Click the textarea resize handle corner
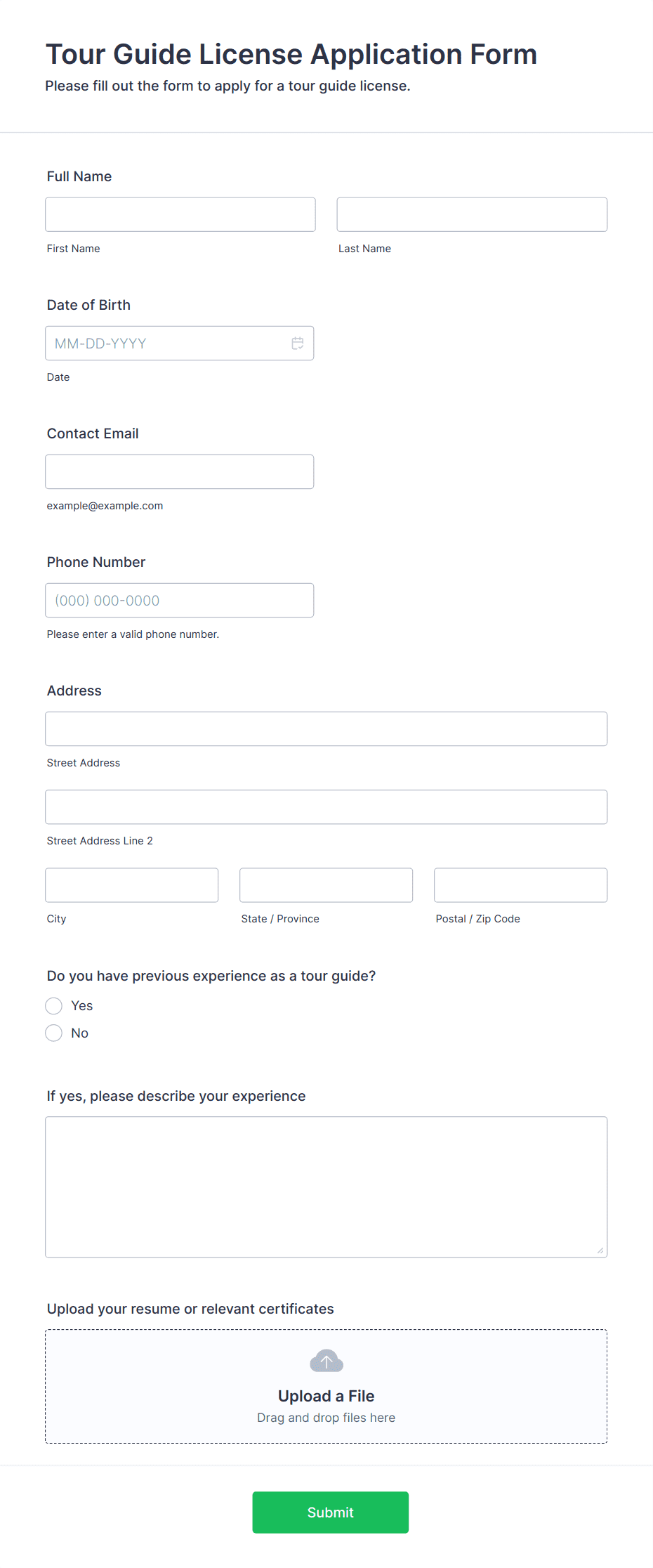The height and width of the screenshot is (1568, 653). (600, 1250)
